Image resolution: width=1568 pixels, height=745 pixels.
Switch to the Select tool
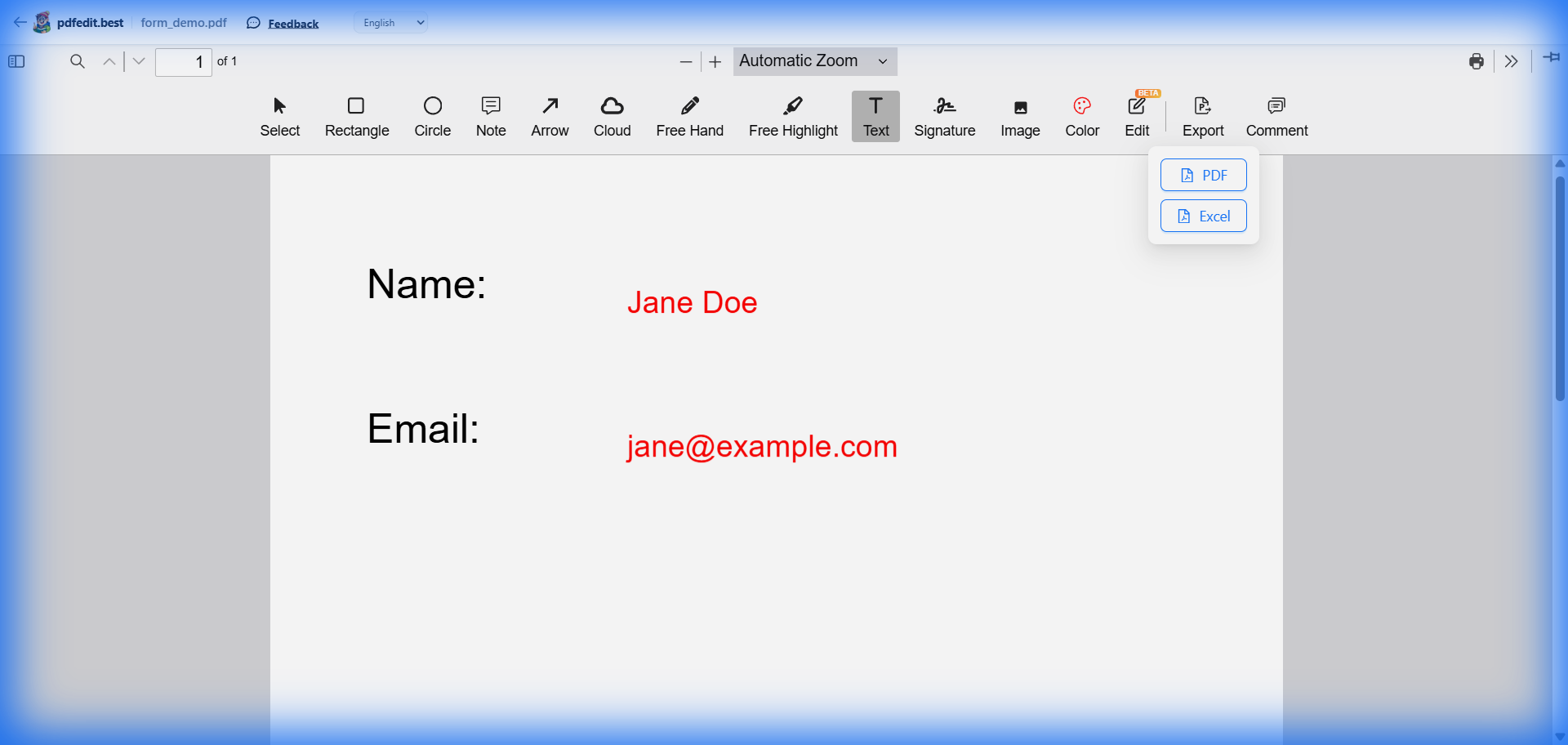pos(279,116)
